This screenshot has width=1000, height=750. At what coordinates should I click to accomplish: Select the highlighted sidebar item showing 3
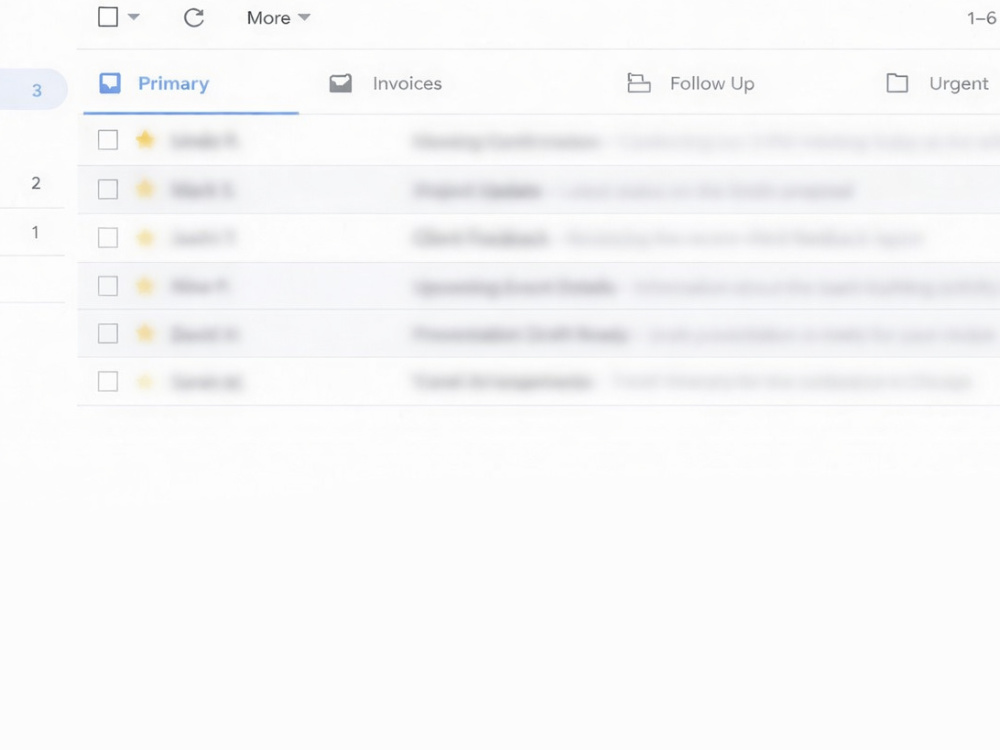tap(33, 90)
